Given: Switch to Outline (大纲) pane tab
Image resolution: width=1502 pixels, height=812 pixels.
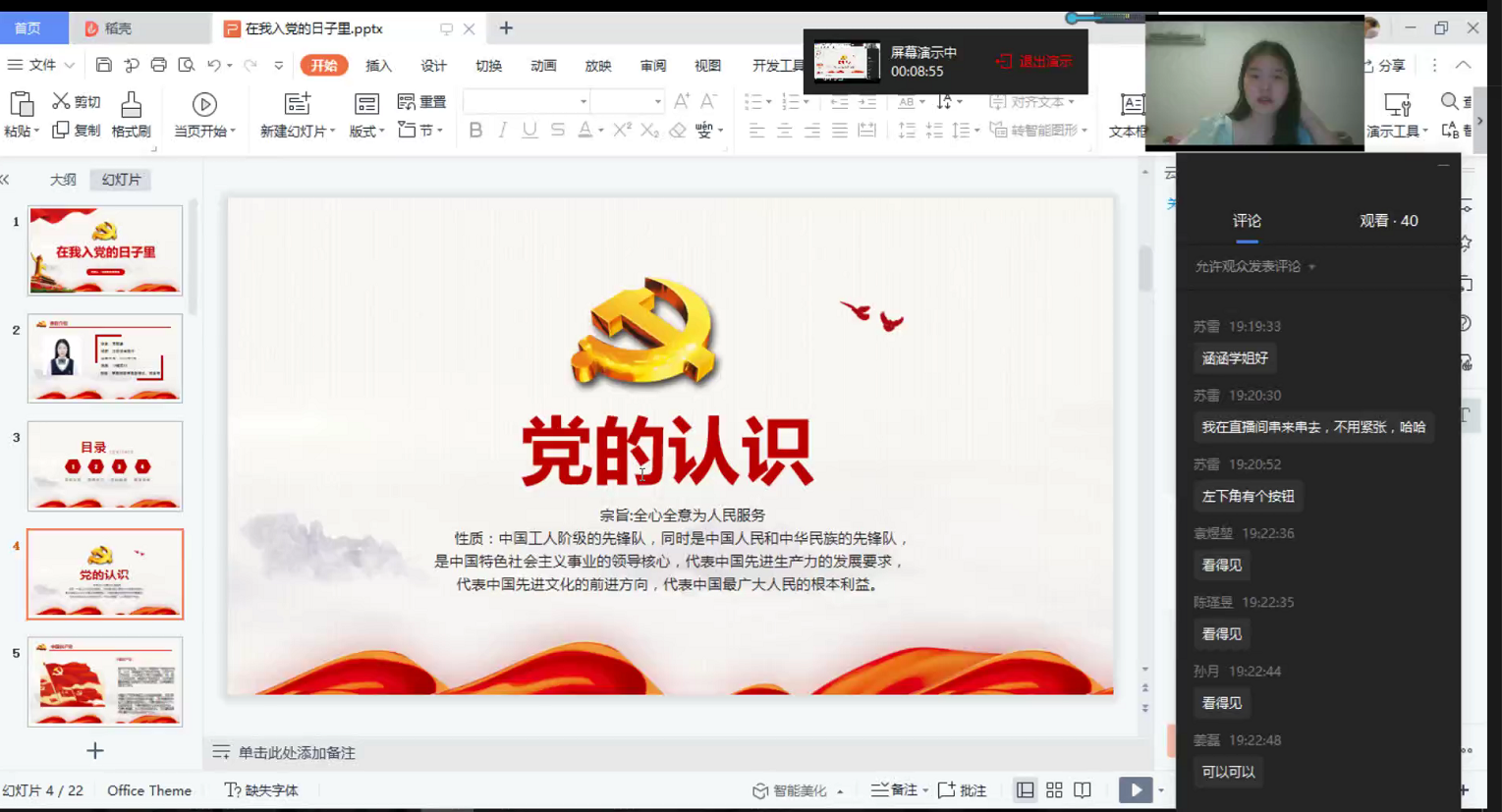Looking at the screenshot, I should tap(63, 180).
